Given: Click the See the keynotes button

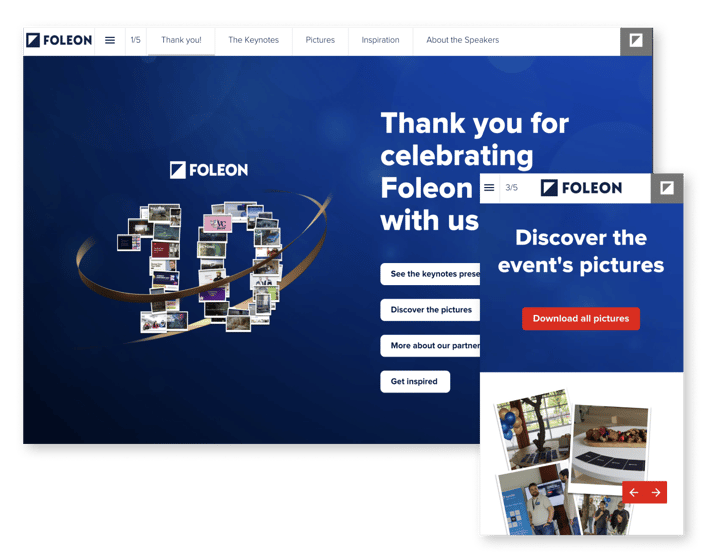Looking at the screenshot, I should point(430,274).
